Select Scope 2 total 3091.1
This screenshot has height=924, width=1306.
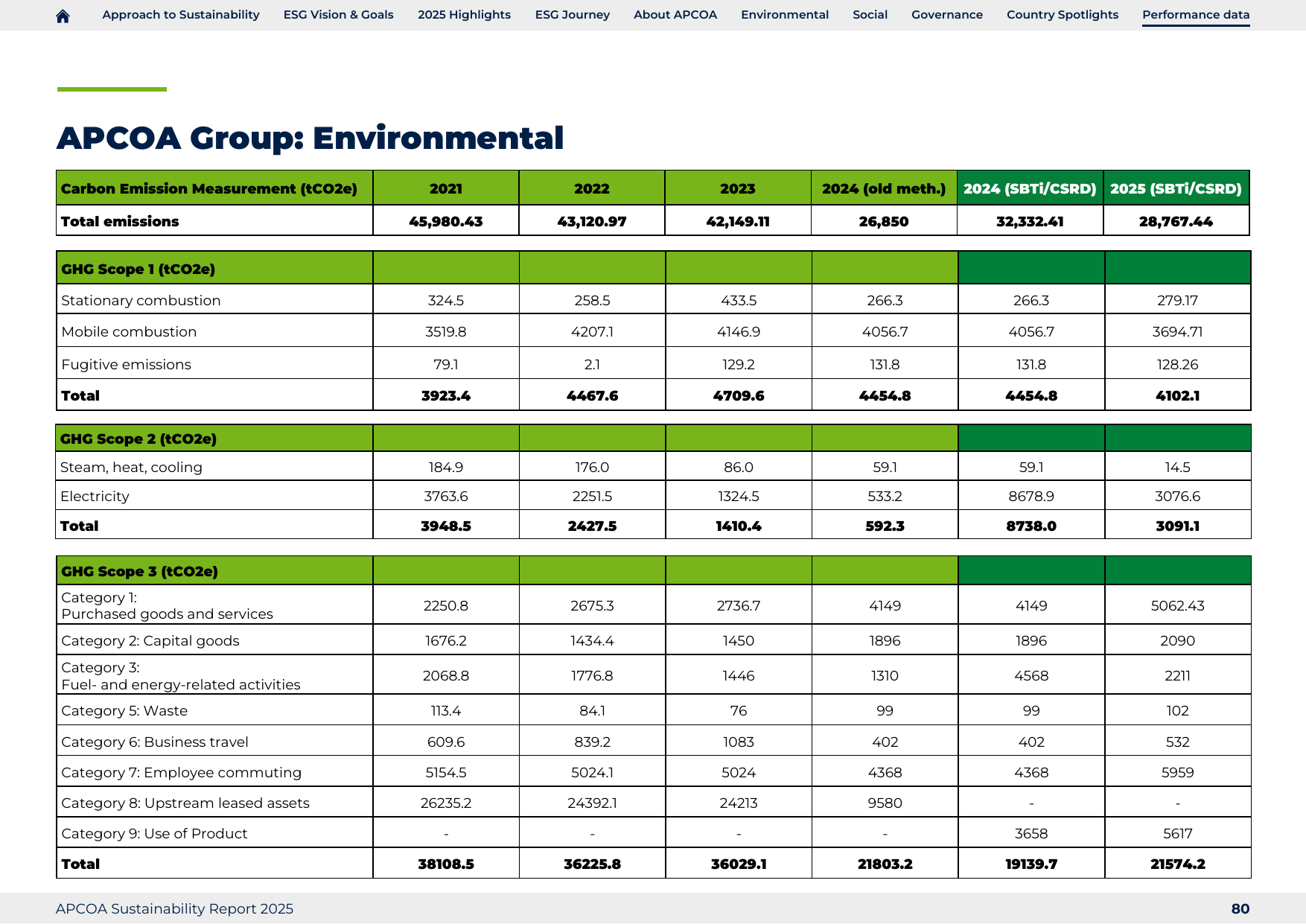pyautogui.click(x=1177, y=526)
